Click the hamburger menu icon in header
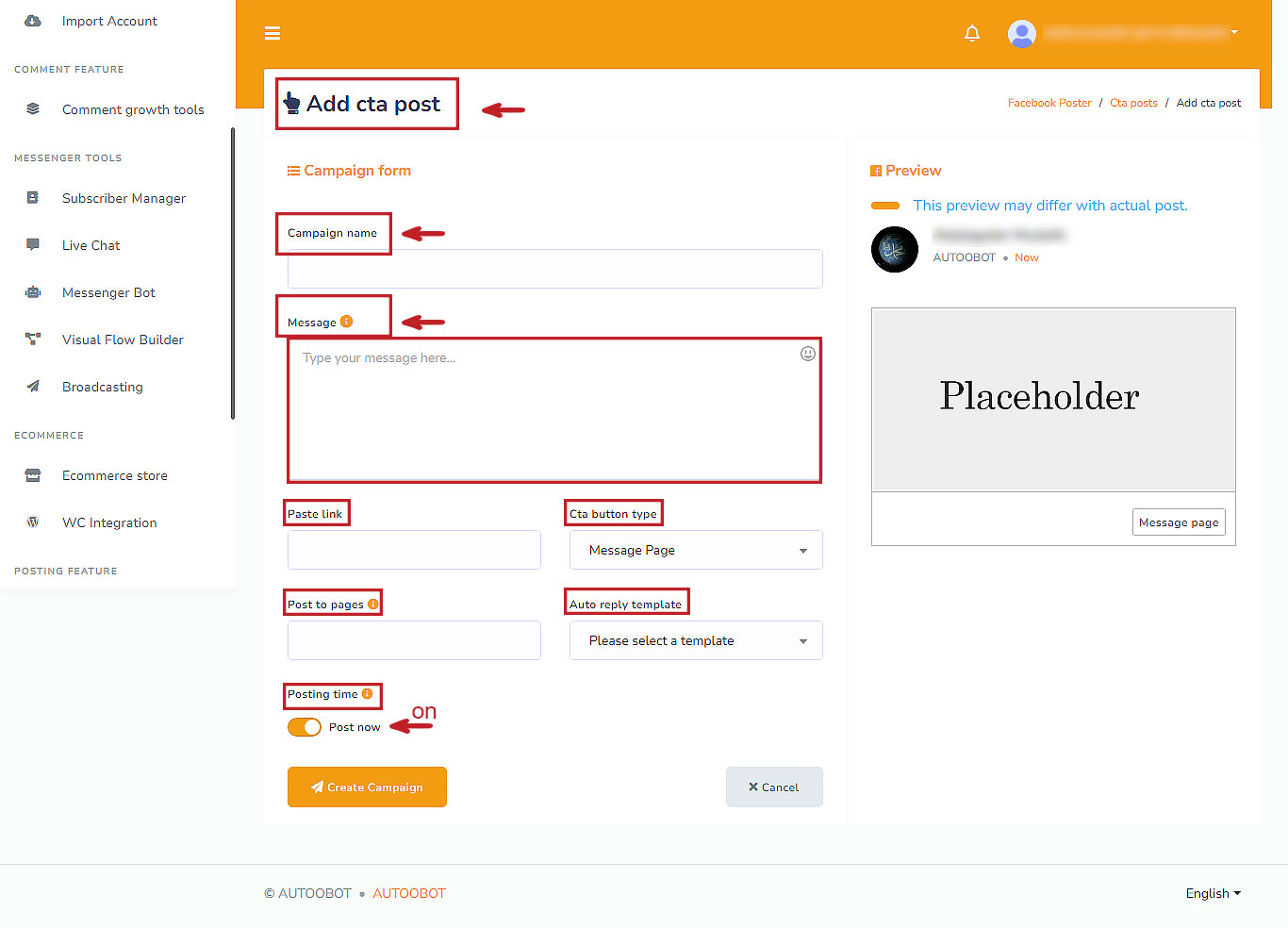 (272, 33)
